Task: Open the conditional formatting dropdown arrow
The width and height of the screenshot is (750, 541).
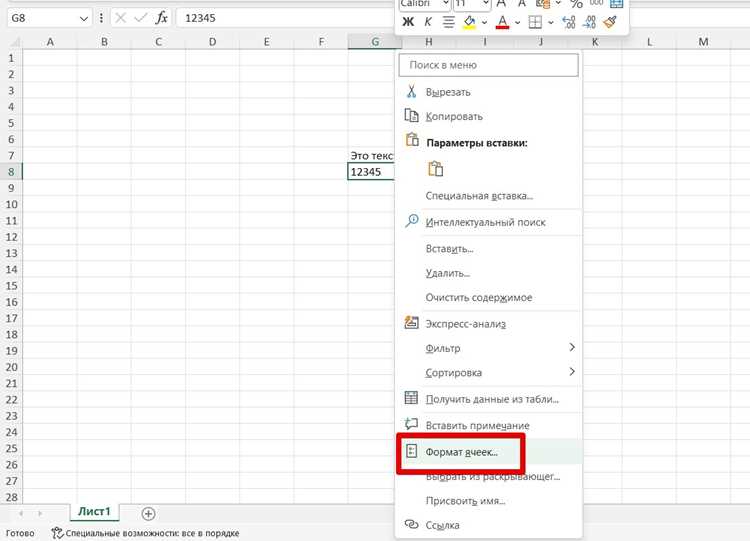Action: 558,4
